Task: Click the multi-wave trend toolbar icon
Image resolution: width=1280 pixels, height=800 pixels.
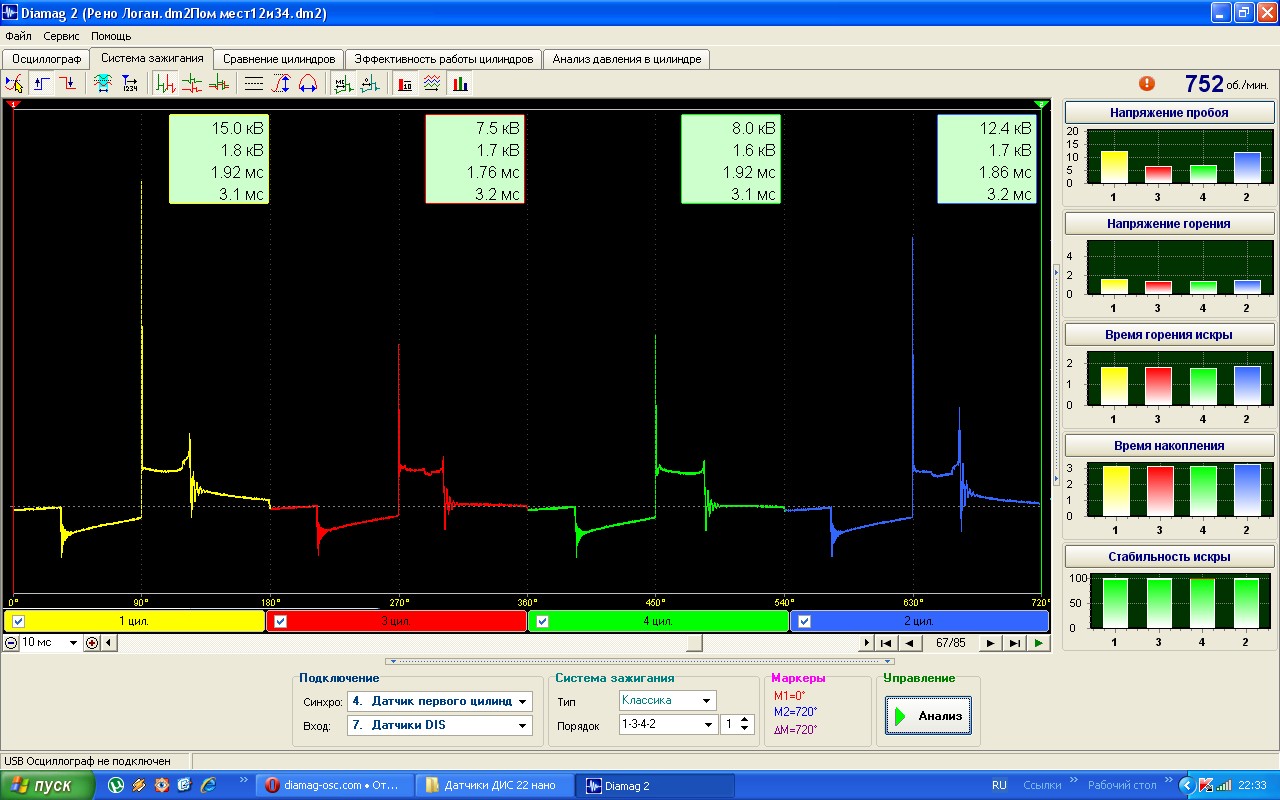Action: pos(432,84)
